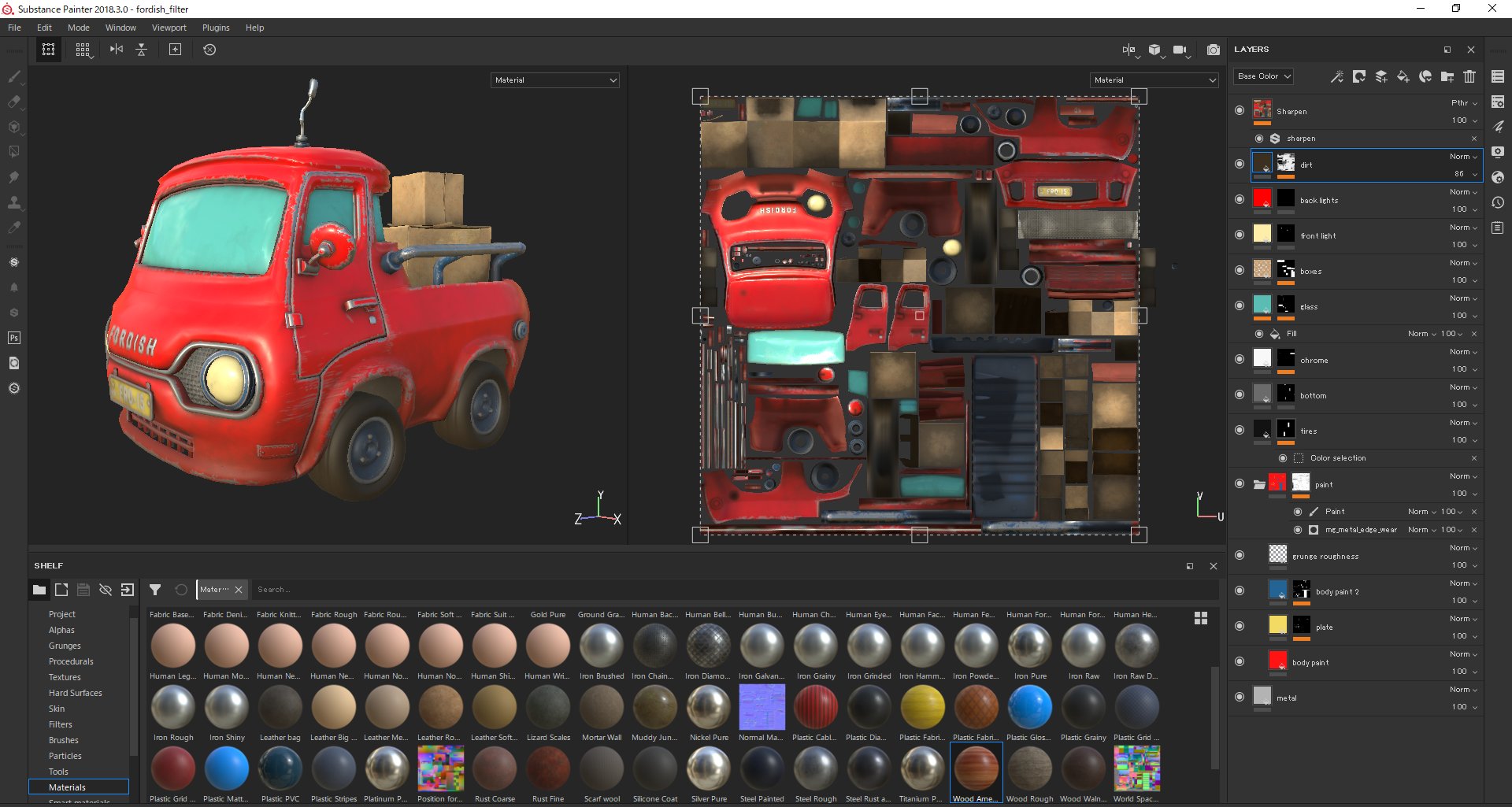
Task: Select the Grunges shelf category
Action: coord(65,646)
